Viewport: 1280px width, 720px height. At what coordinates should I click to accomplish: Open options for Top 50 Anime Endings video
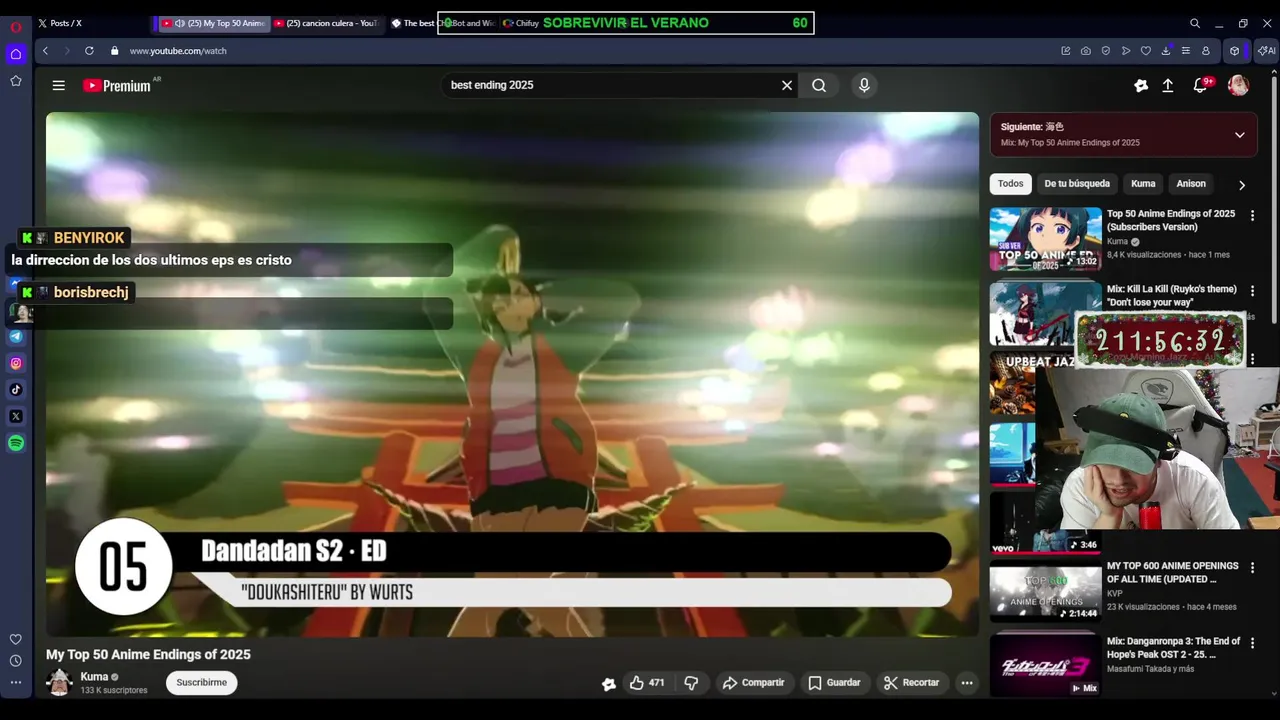pos(1252,215)
